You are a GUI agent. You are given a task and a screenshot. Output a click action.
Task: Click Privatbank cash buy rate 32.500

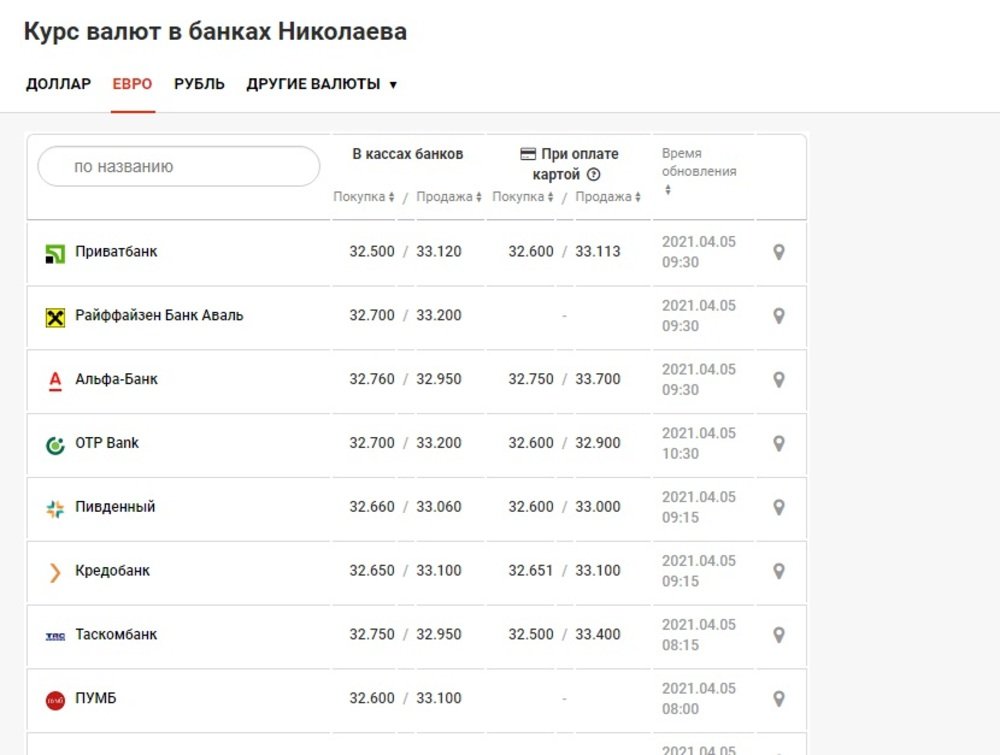coord(372,251)
